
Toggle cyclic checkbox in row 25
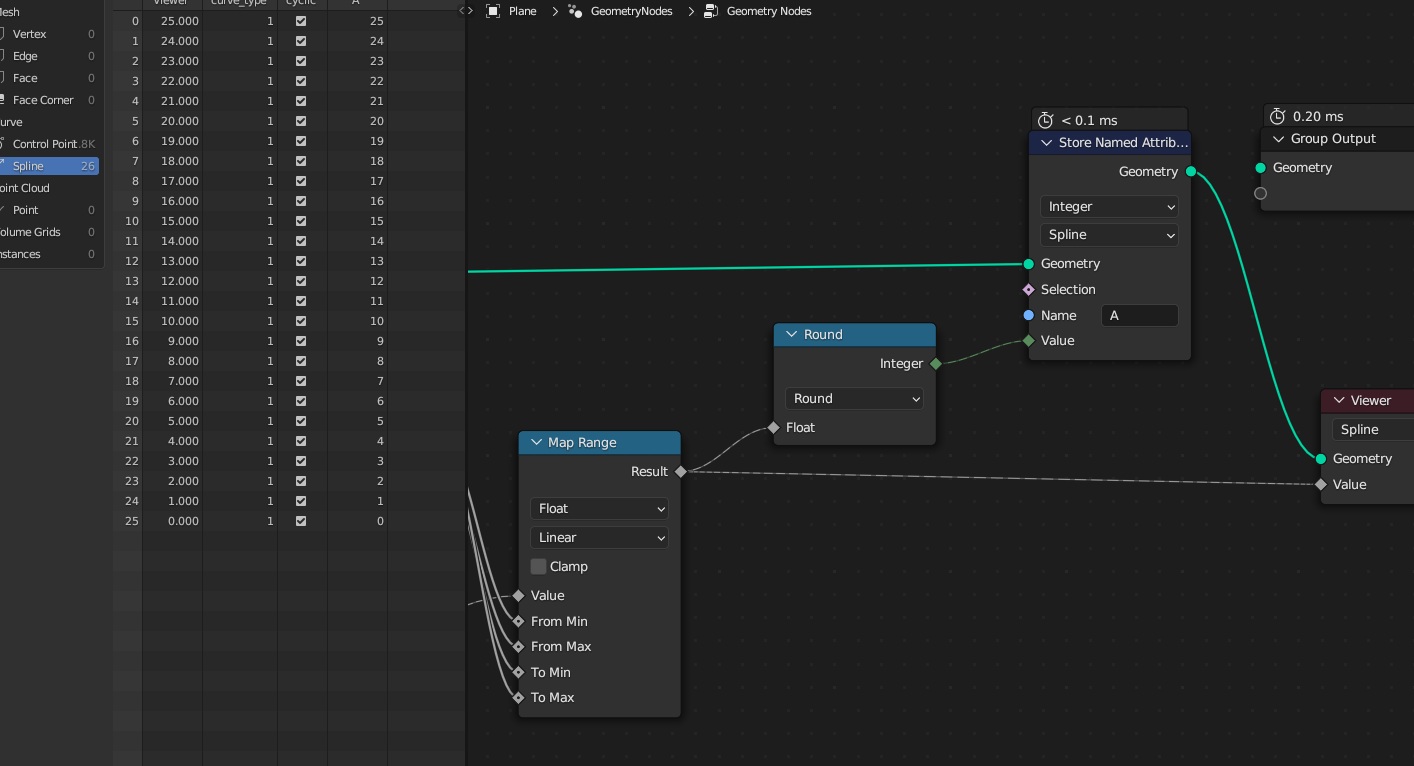[301, 521]
